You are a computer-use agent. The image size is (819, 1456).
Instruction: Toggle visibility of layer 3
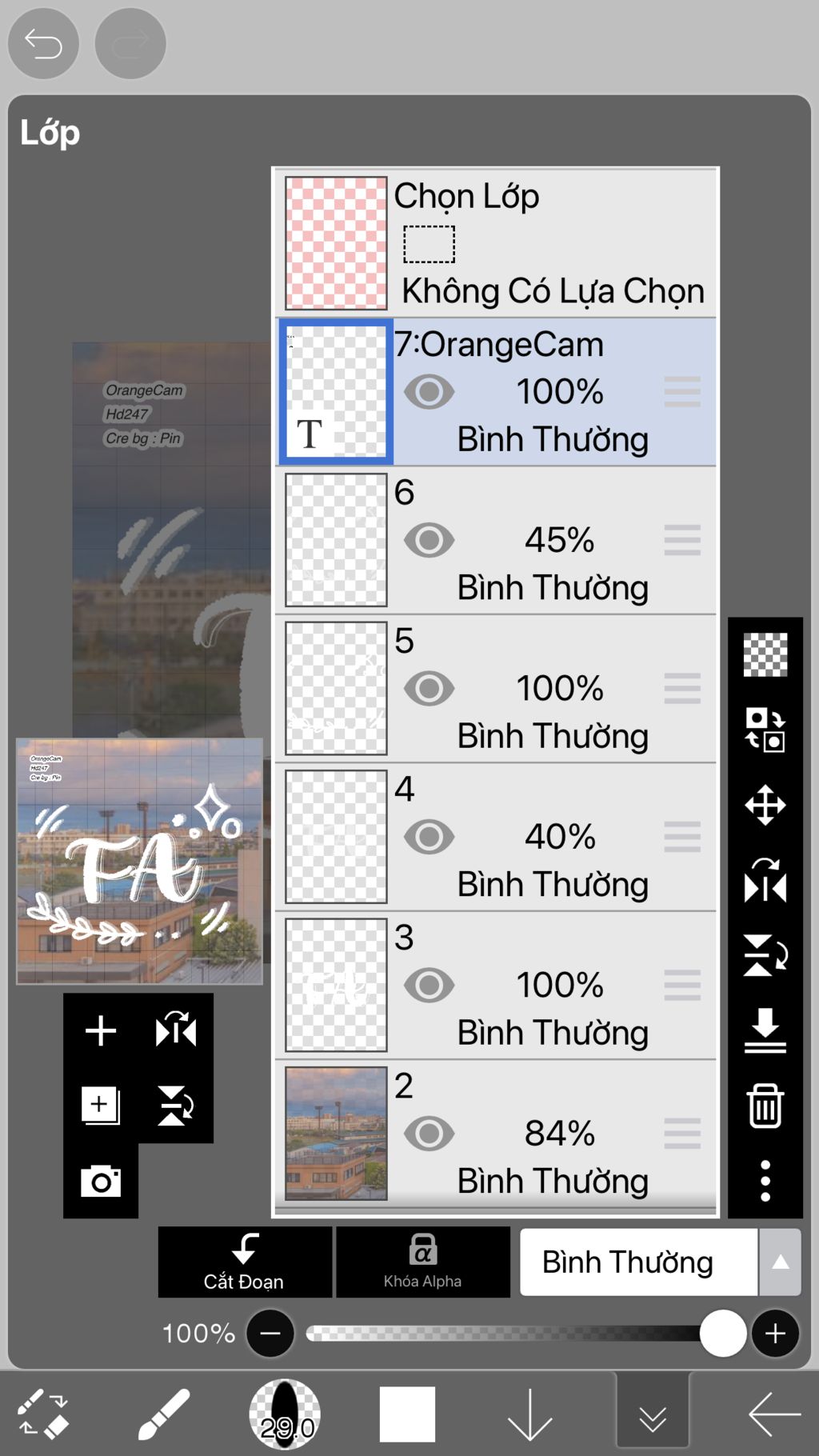point(429,986)
